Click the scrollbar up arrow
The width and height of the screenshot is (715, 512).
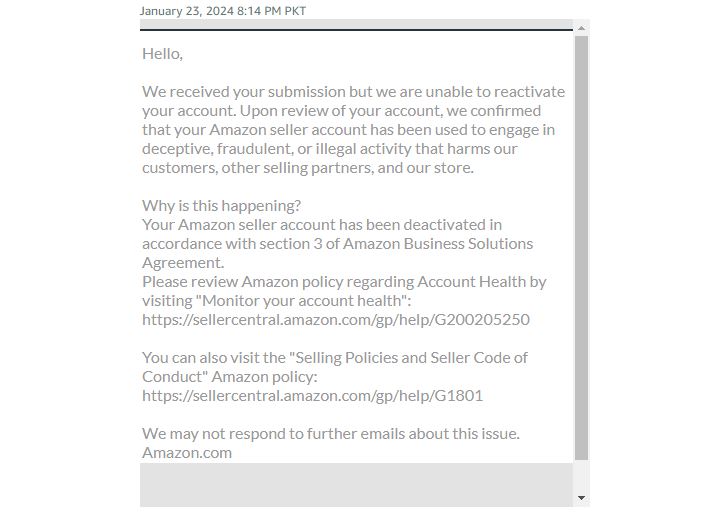(581, 28)
